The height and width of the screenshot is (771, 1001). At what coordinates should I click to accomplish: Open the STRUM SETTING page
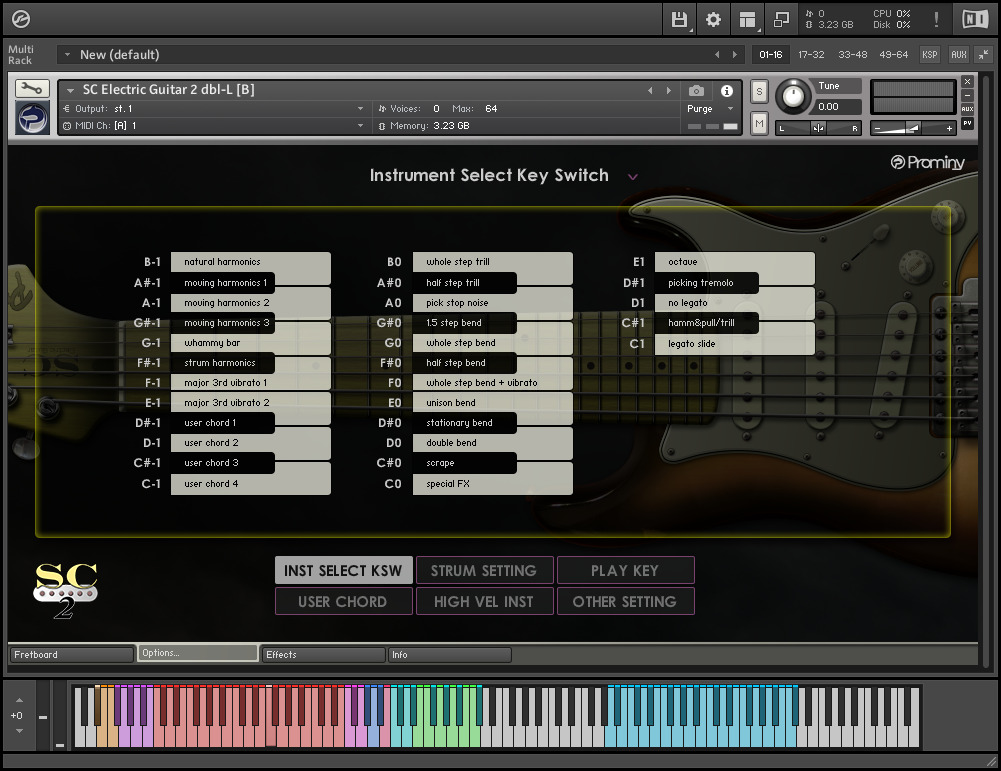485,571
